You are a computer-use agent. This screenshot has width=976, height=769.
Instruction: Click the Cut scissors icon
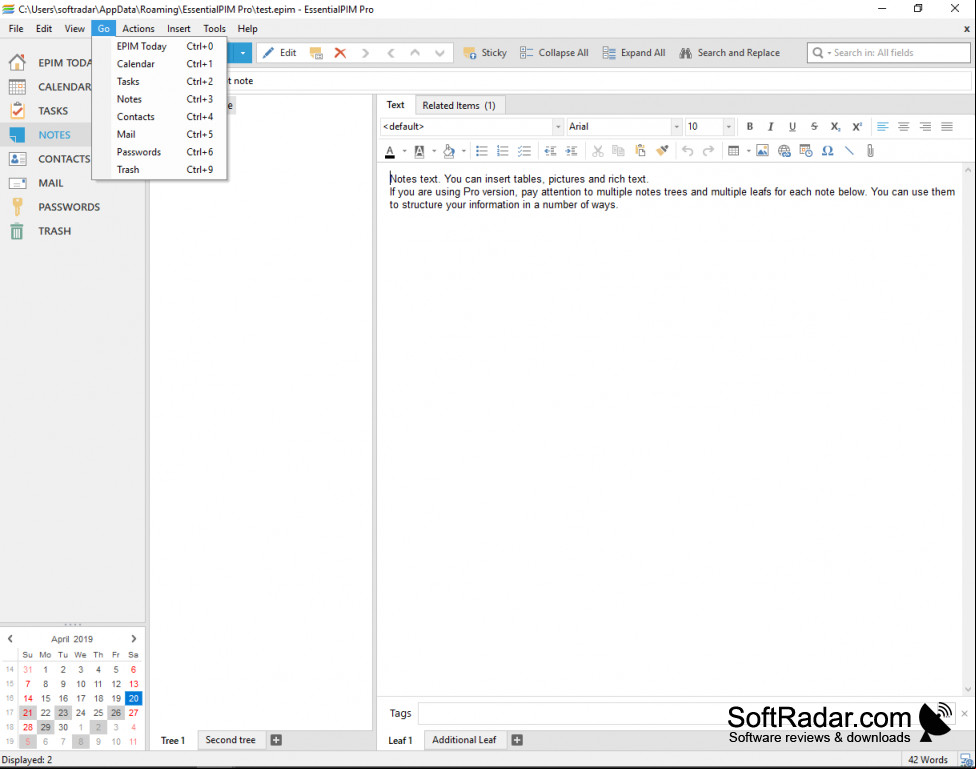click(598, 151)
